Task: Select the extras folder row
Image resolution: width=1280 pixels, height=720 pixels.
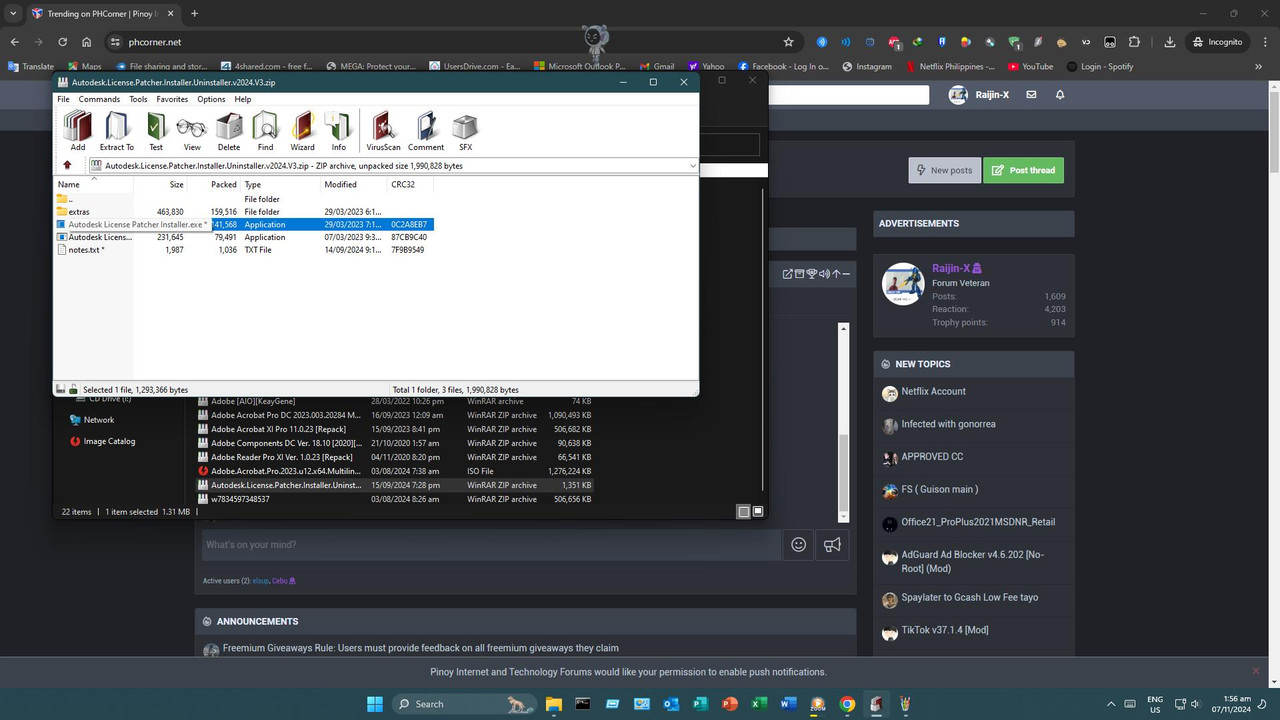Action: point(244,212)
